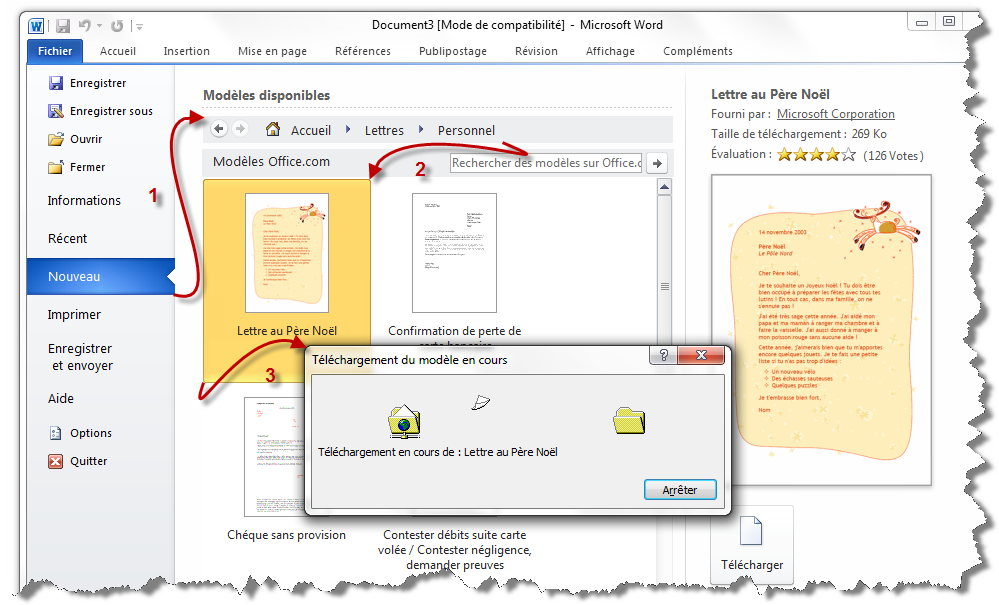
Task: Click the Undo arrow in quick access toolbar
Action: pos(85,25)
